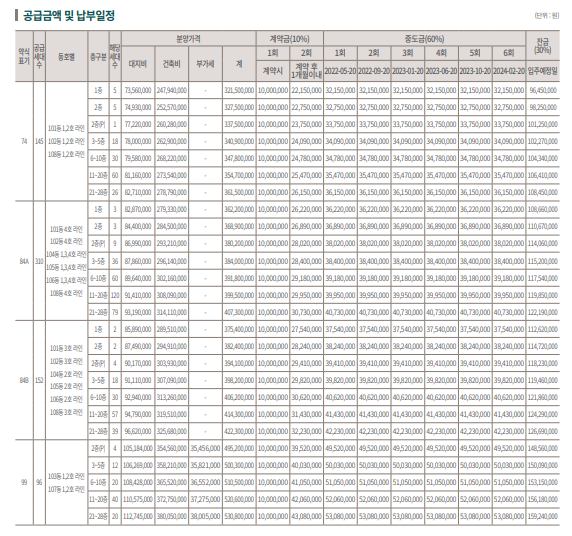Image resolution: width=572 pixels, height=536 pixels.
Task: Click the total price '422,300,000'
Action: coord(239,431)
